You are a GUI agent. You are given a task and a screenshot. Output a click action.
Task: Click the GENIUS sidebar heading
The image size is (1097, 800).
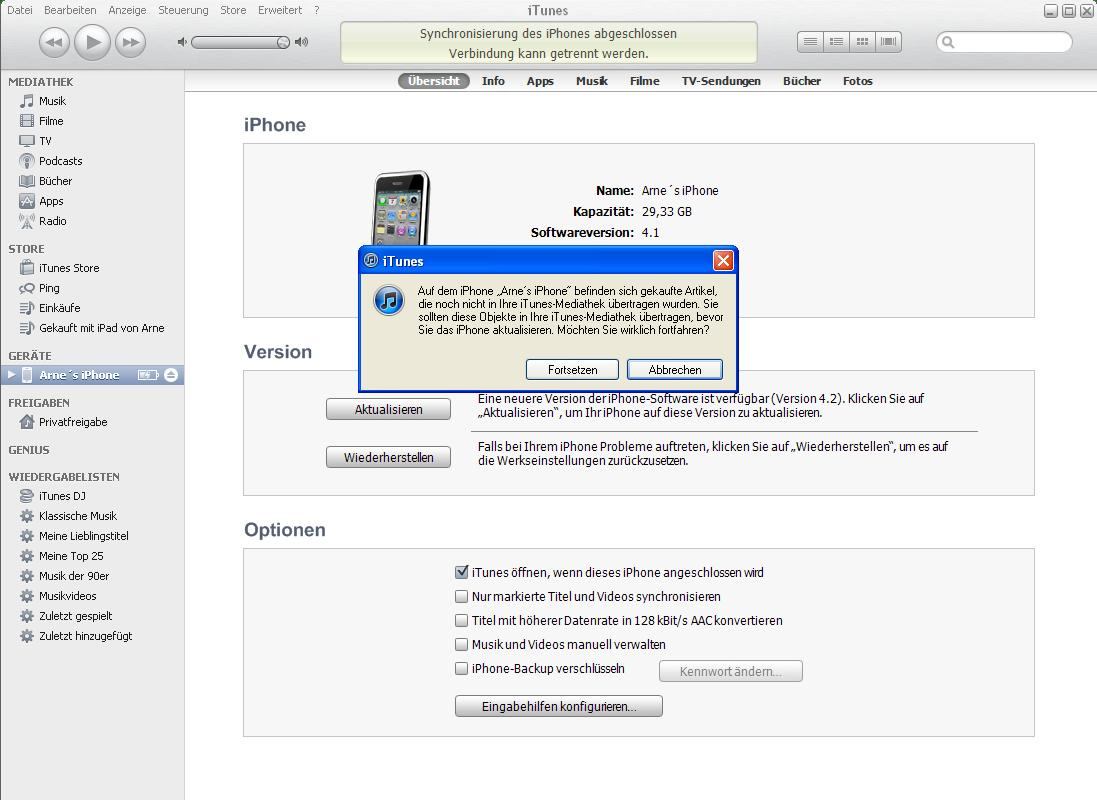point(29,450)
